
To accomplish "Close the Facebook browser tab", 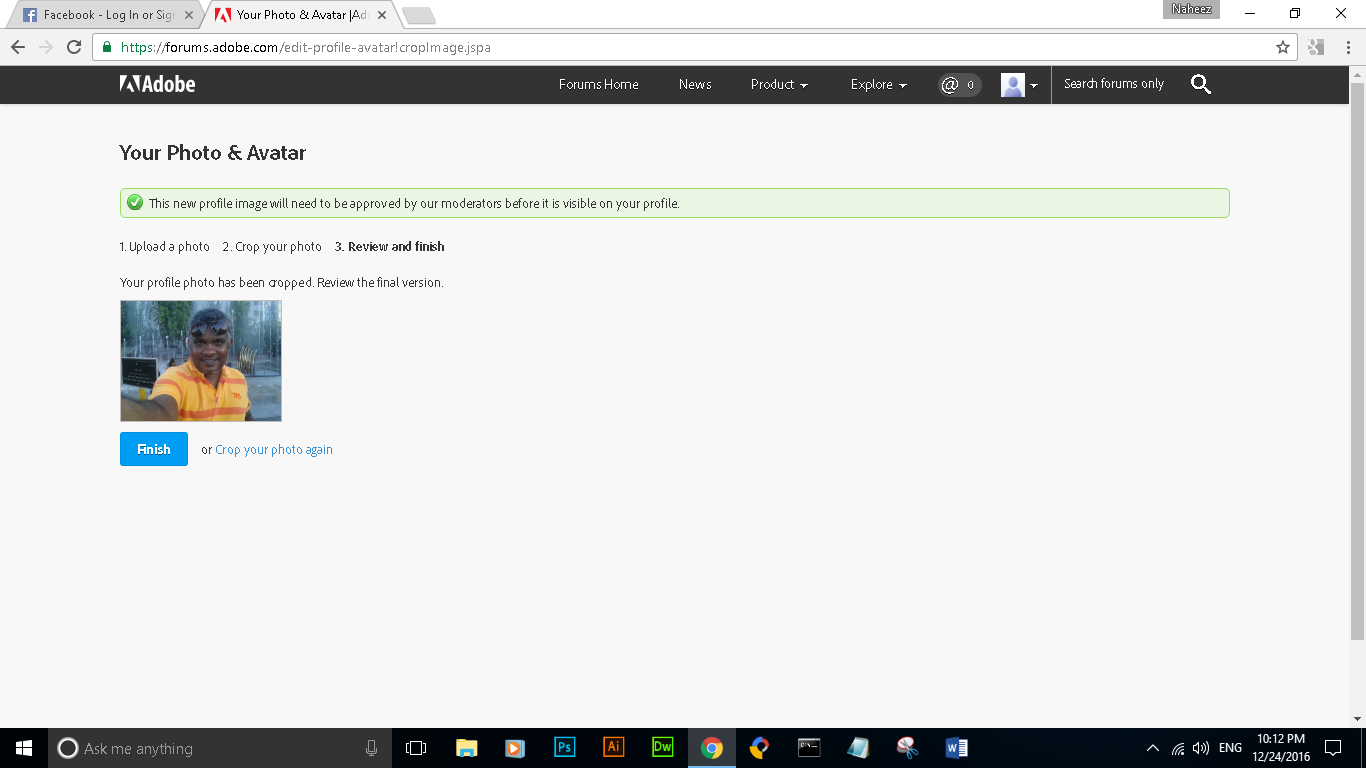I will (x=189, y=15).
